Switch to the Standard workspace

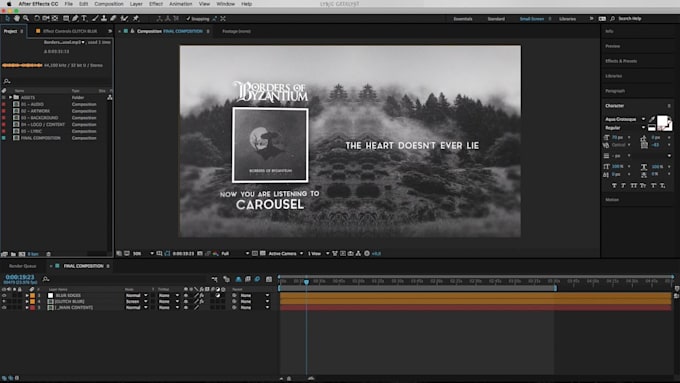pos(496,19)
